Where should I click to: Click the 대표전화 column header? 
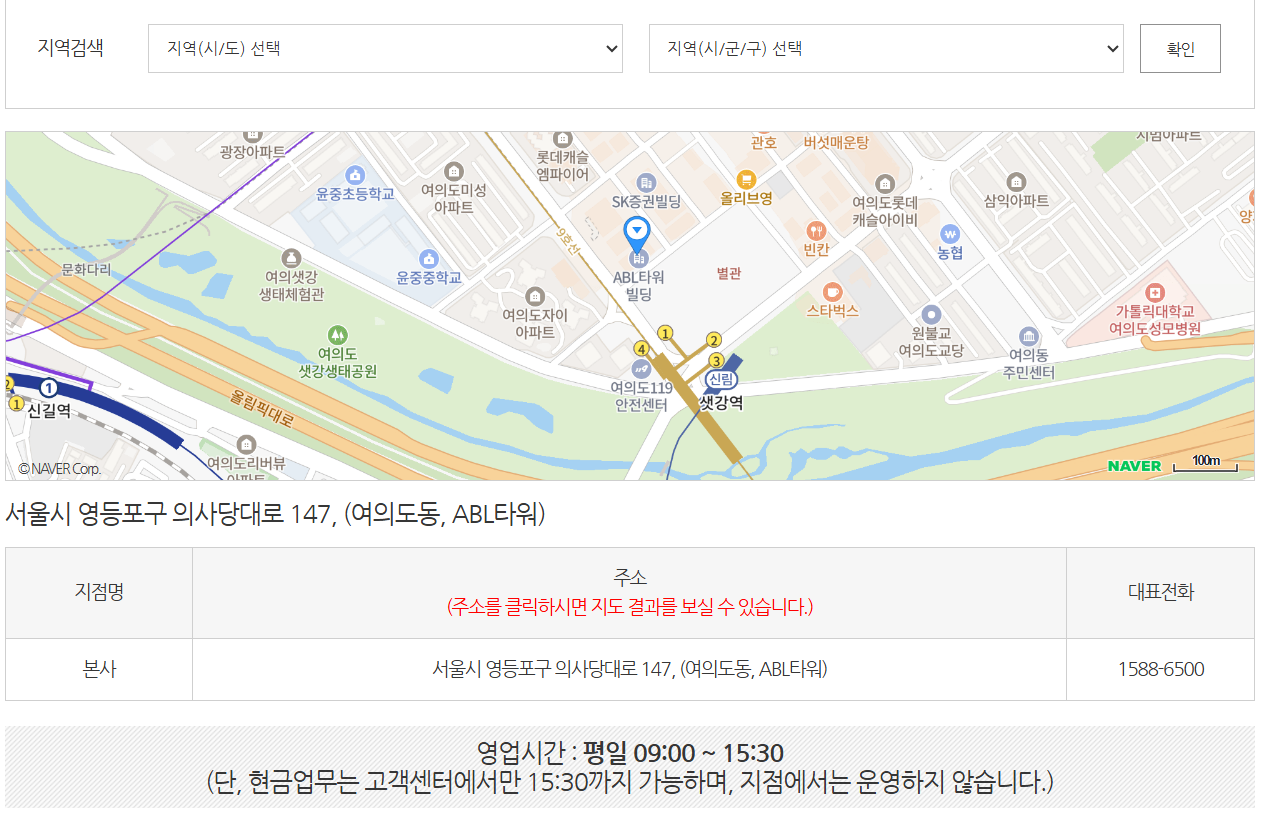(x=1161, y=592)
